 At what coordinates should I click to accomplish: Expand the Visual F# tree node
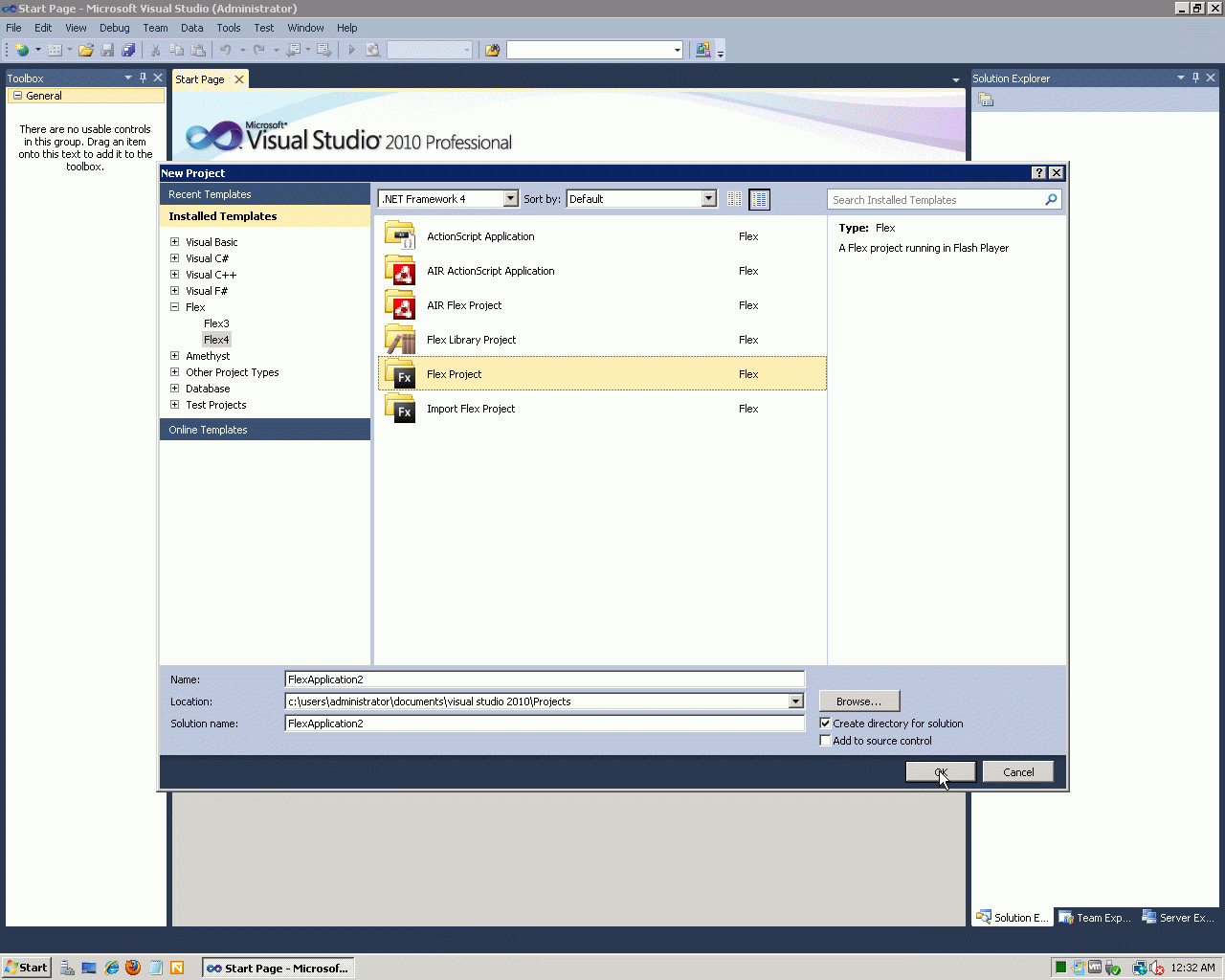[x=174, y=291]
